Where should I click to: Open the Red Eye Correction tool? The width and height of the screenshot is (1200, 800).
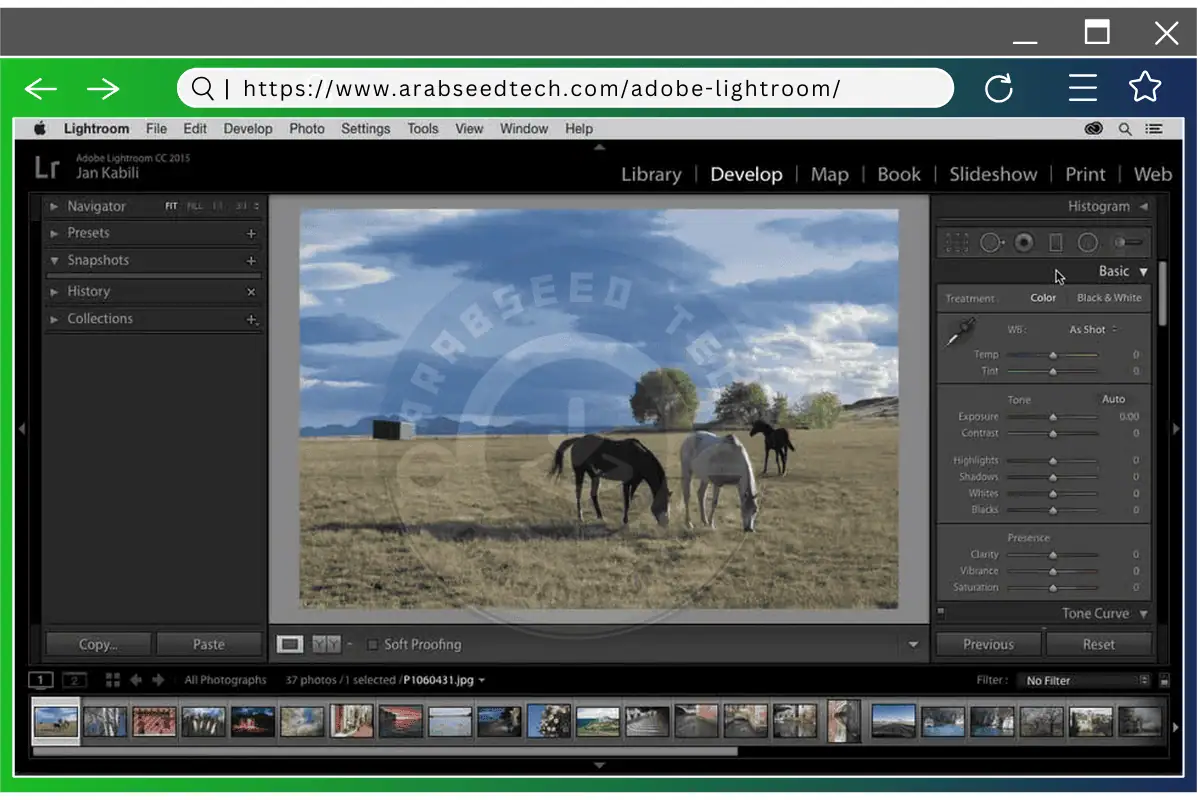point(1023,242)
